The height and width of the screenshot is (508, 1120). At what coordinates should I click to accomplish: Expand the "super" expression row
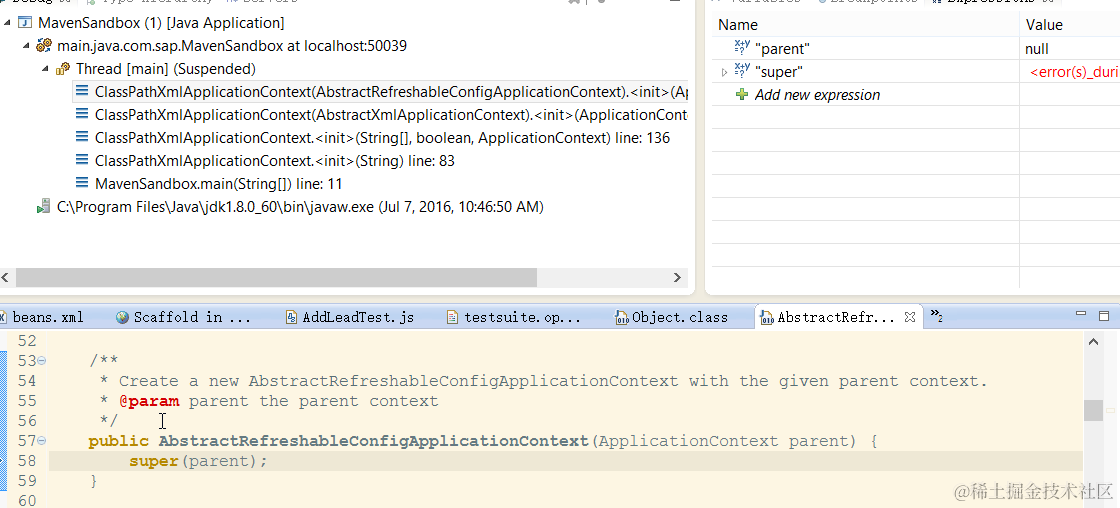click(724, 72)
